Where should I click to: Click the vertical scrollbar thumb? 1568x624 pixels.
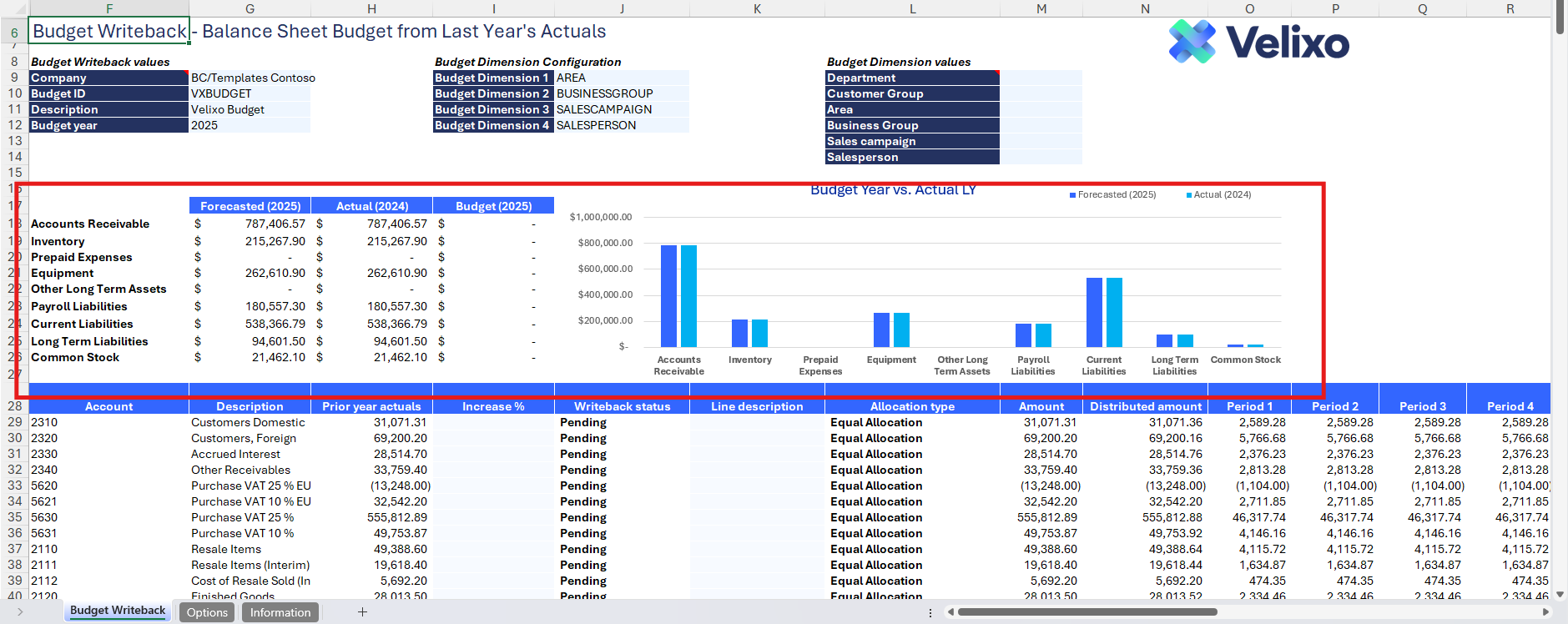1560,18
